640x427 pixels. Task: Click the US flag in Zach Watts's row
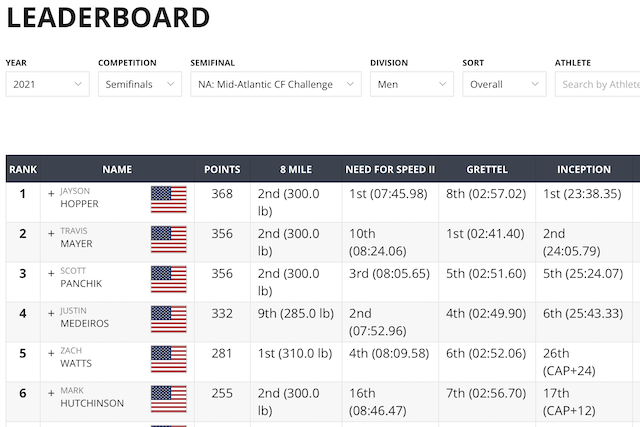click(x=169, y=359)
